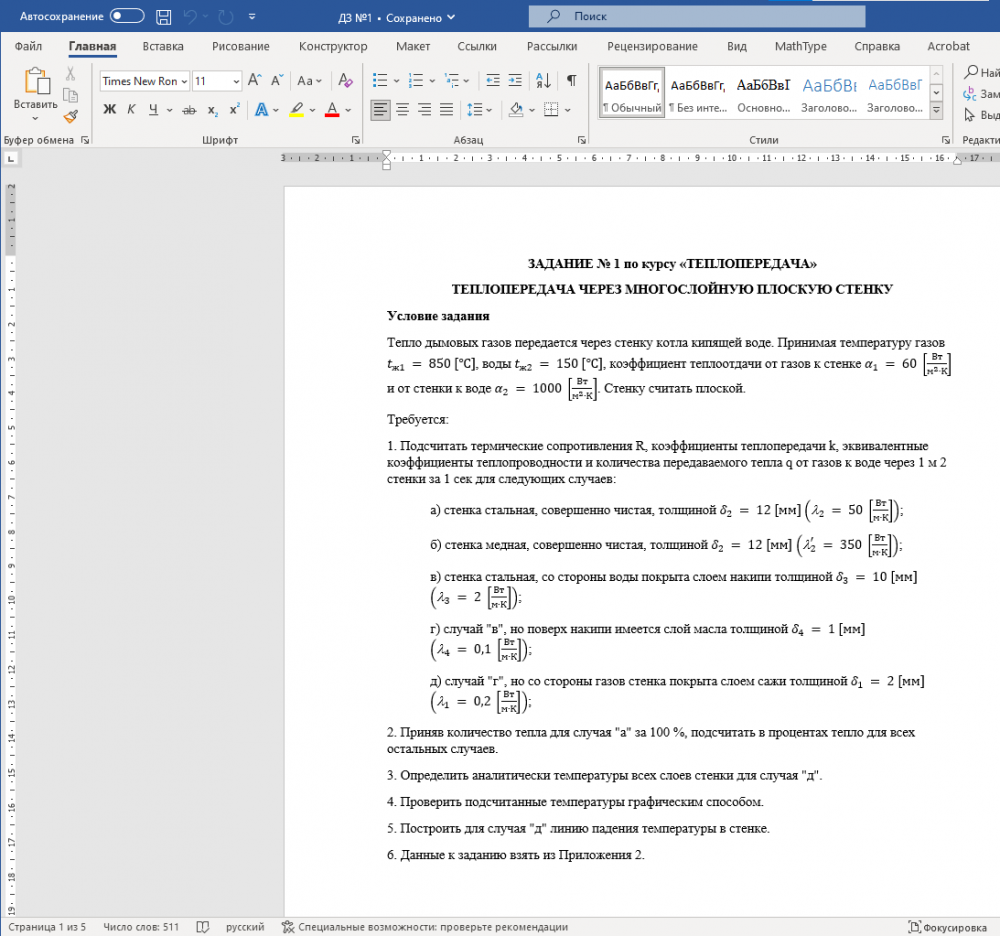Open the Файл menu

(28, 46)
